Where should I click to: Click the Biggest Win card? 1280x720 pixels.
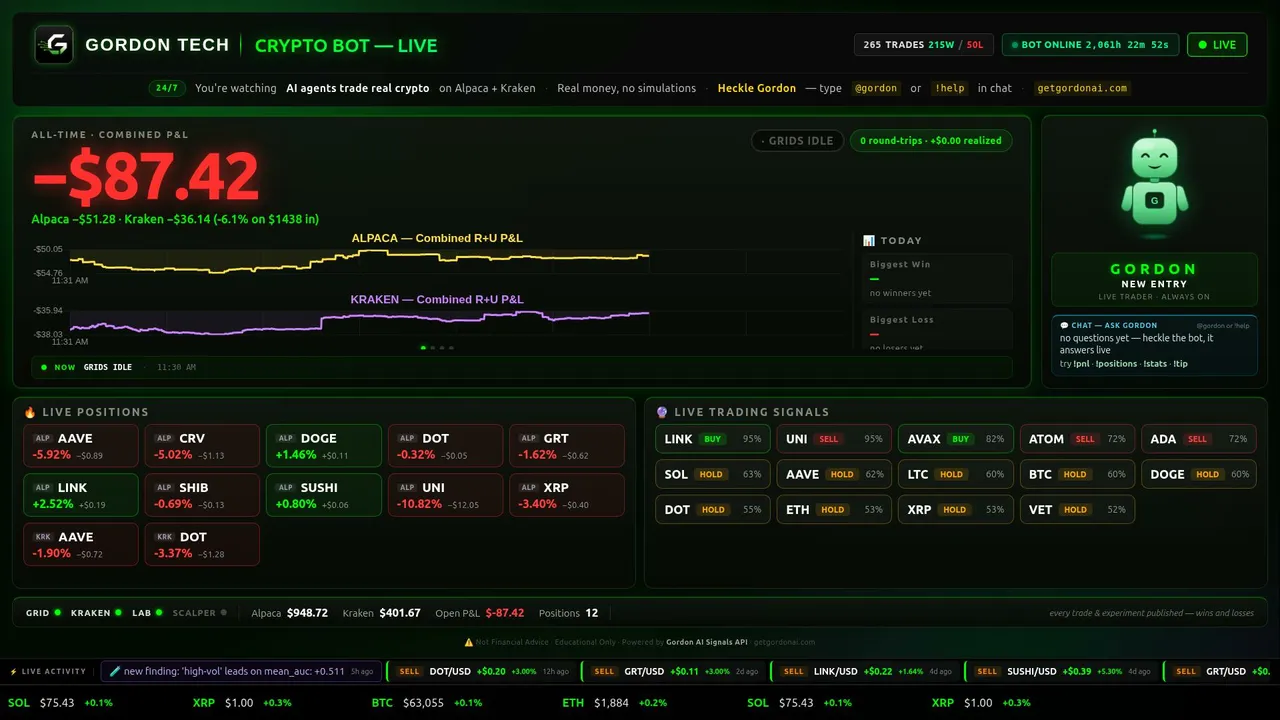click(937, 279)
